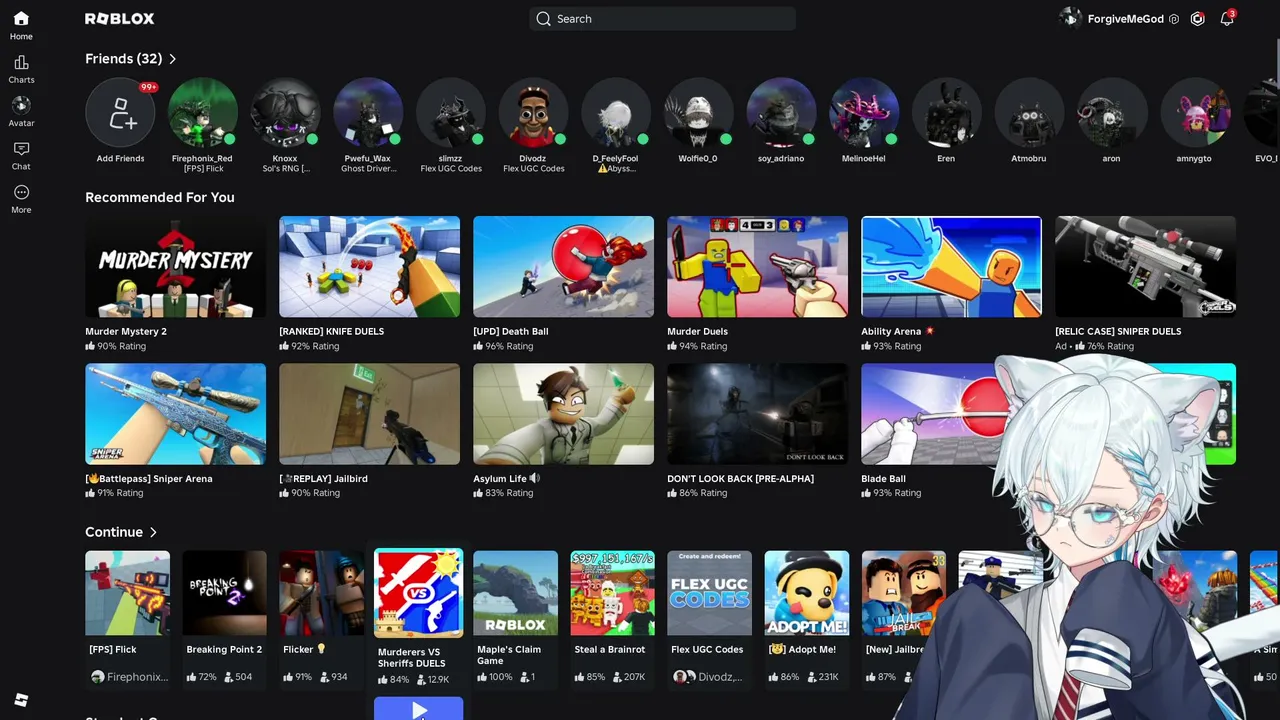Open the [UPD] Death Ball thumbnail

(563, 267)
